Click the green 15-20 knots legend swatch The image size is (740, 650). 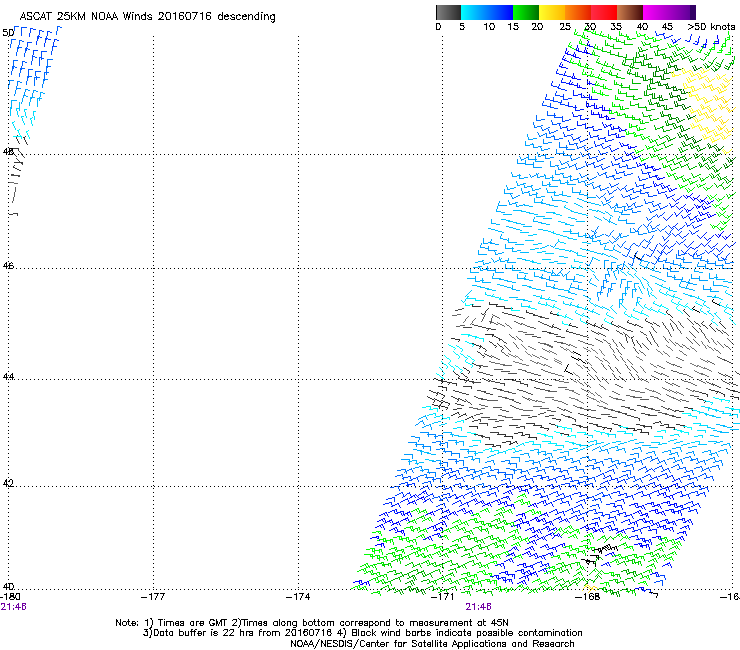(526, 12)
